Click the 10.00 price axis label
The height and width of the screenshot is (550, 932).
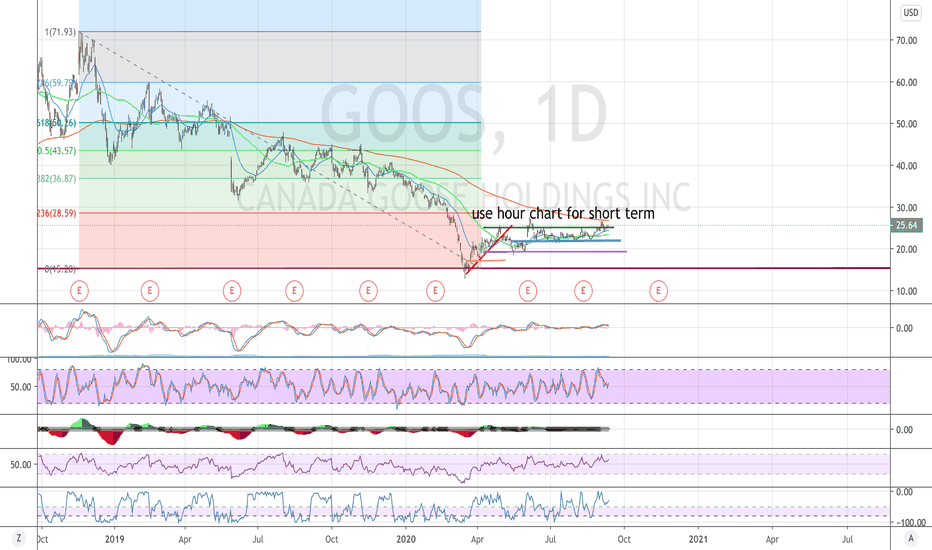pyautogui.click(x=906, y=291)
